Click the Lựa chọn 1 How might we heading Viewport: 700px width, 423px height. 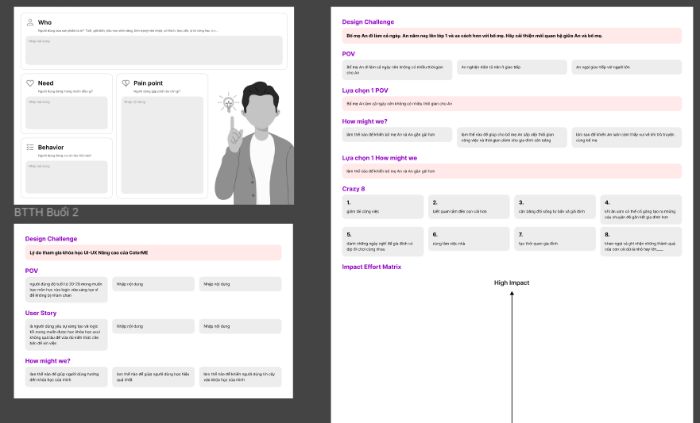379,158
